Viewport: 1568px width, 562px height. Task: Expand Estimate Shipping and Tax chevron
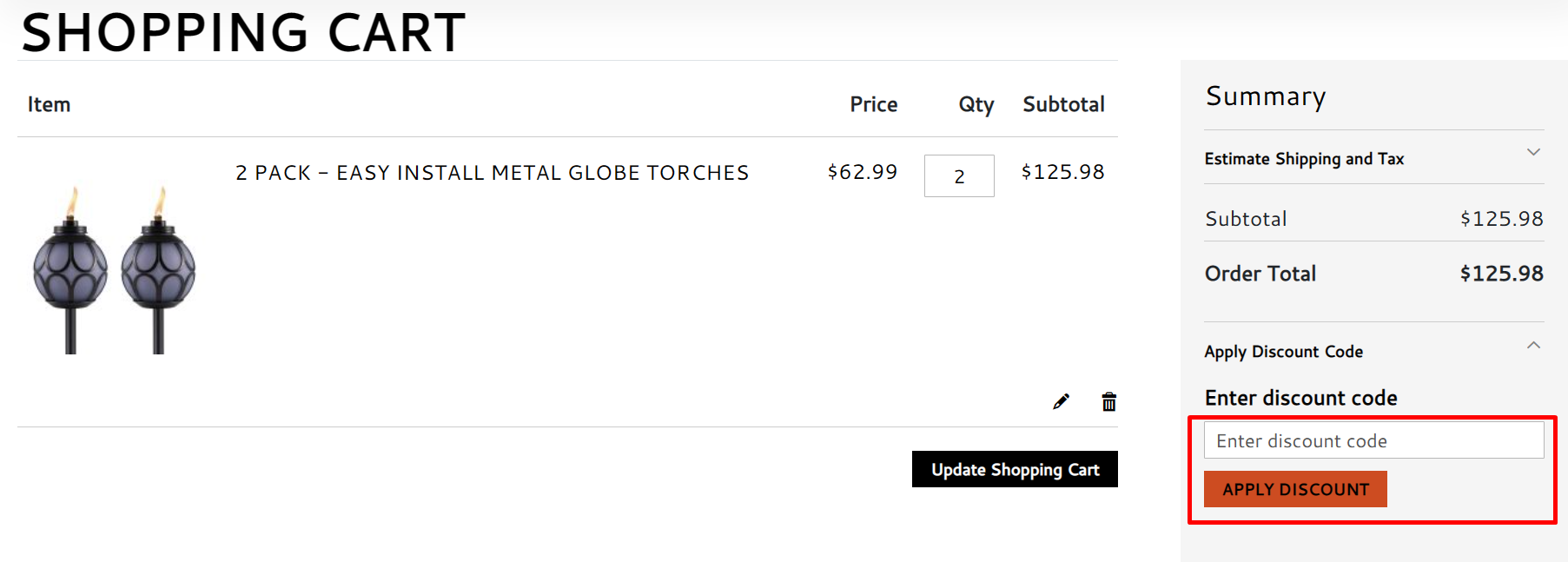[1533, 152]
